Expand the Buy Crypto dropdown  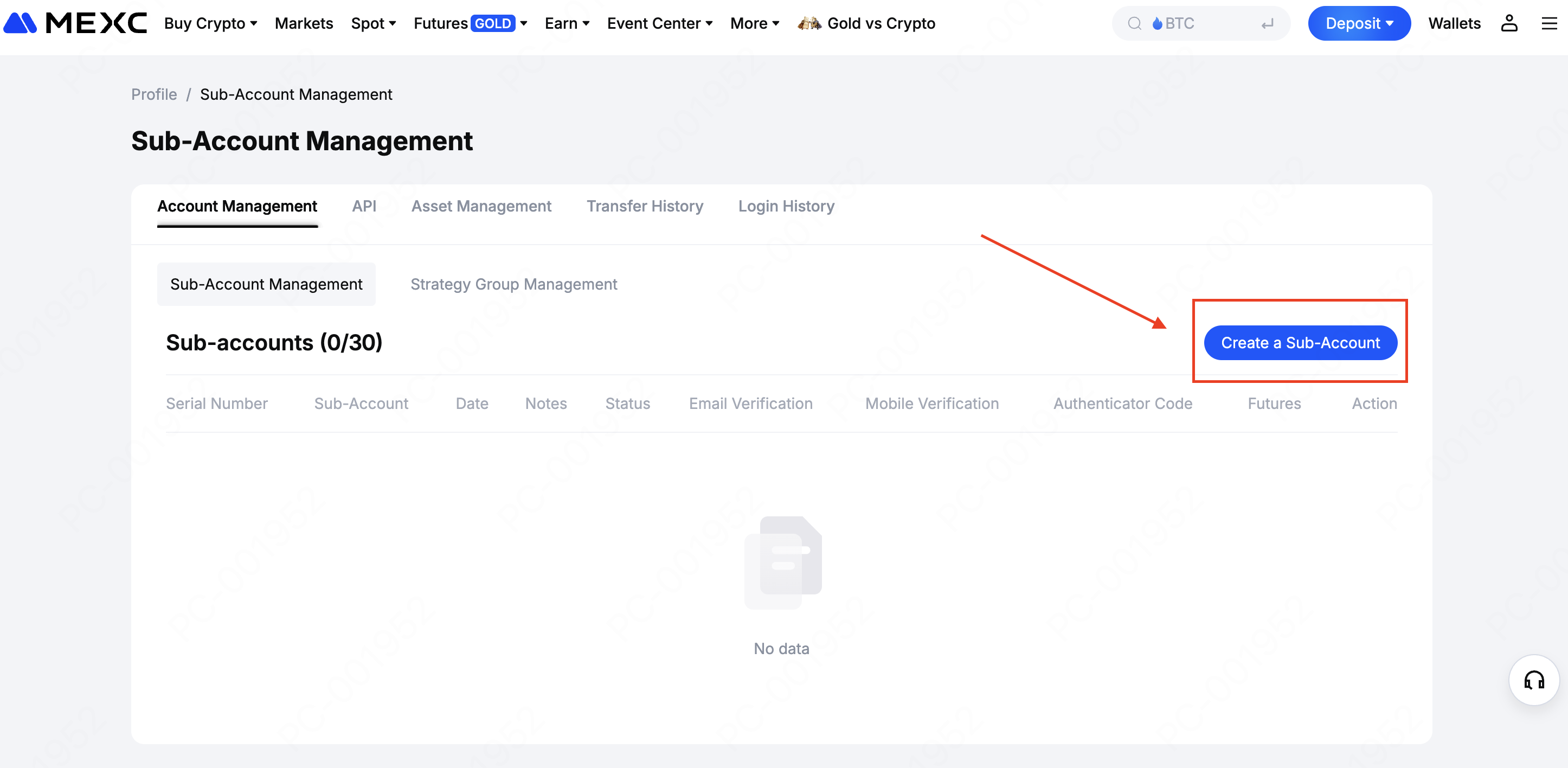coord(210,23)
